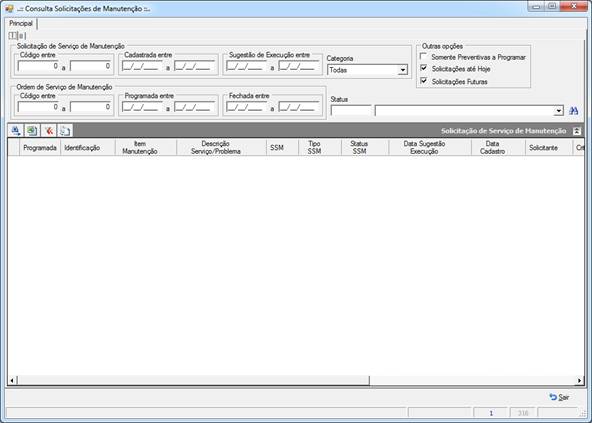
Task: Click the Cadastrada entre start date field
Action: click(142, 66)
